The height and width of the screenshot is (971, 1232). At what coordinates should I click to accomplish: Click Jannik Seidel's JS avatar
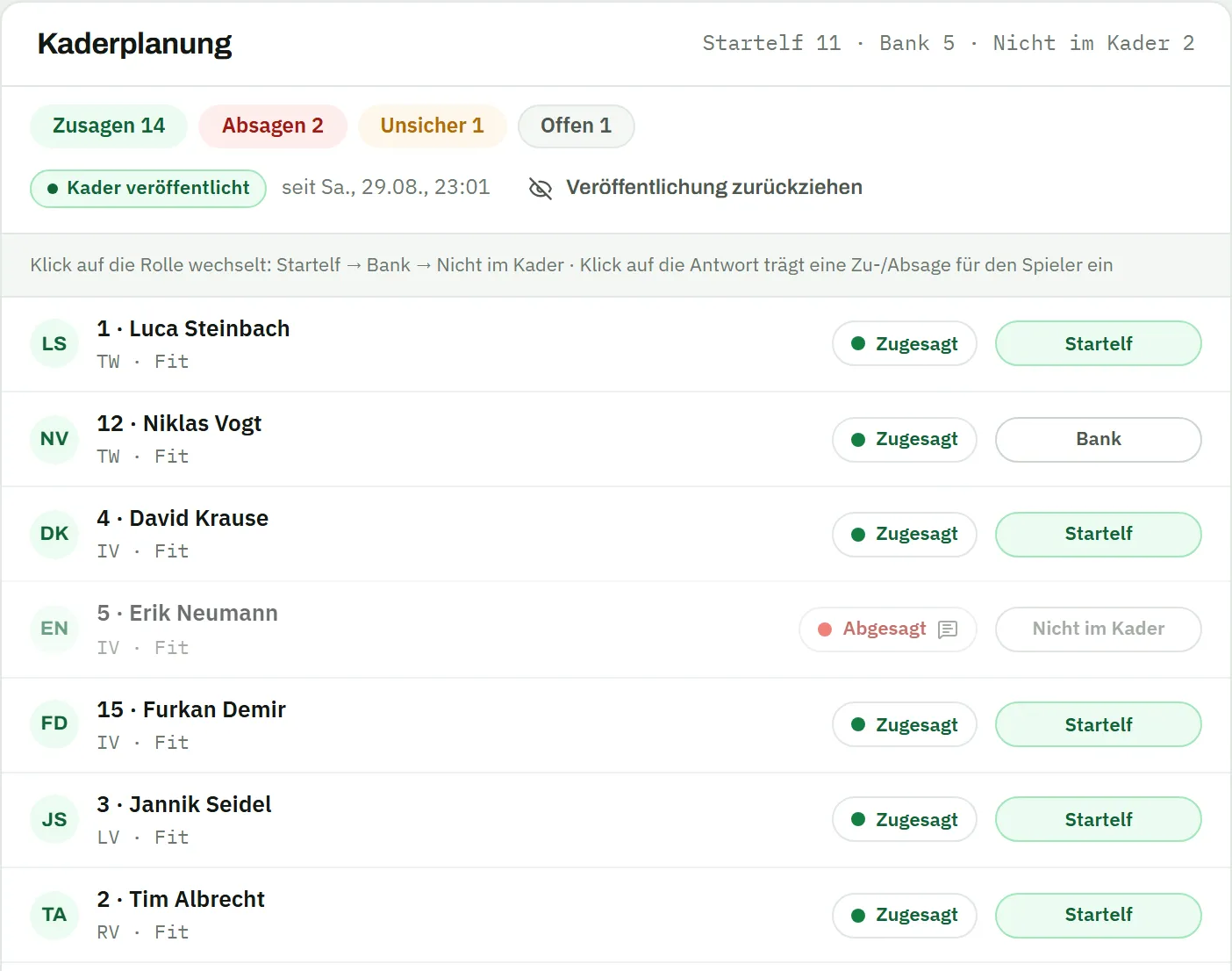tap(54, 820)
